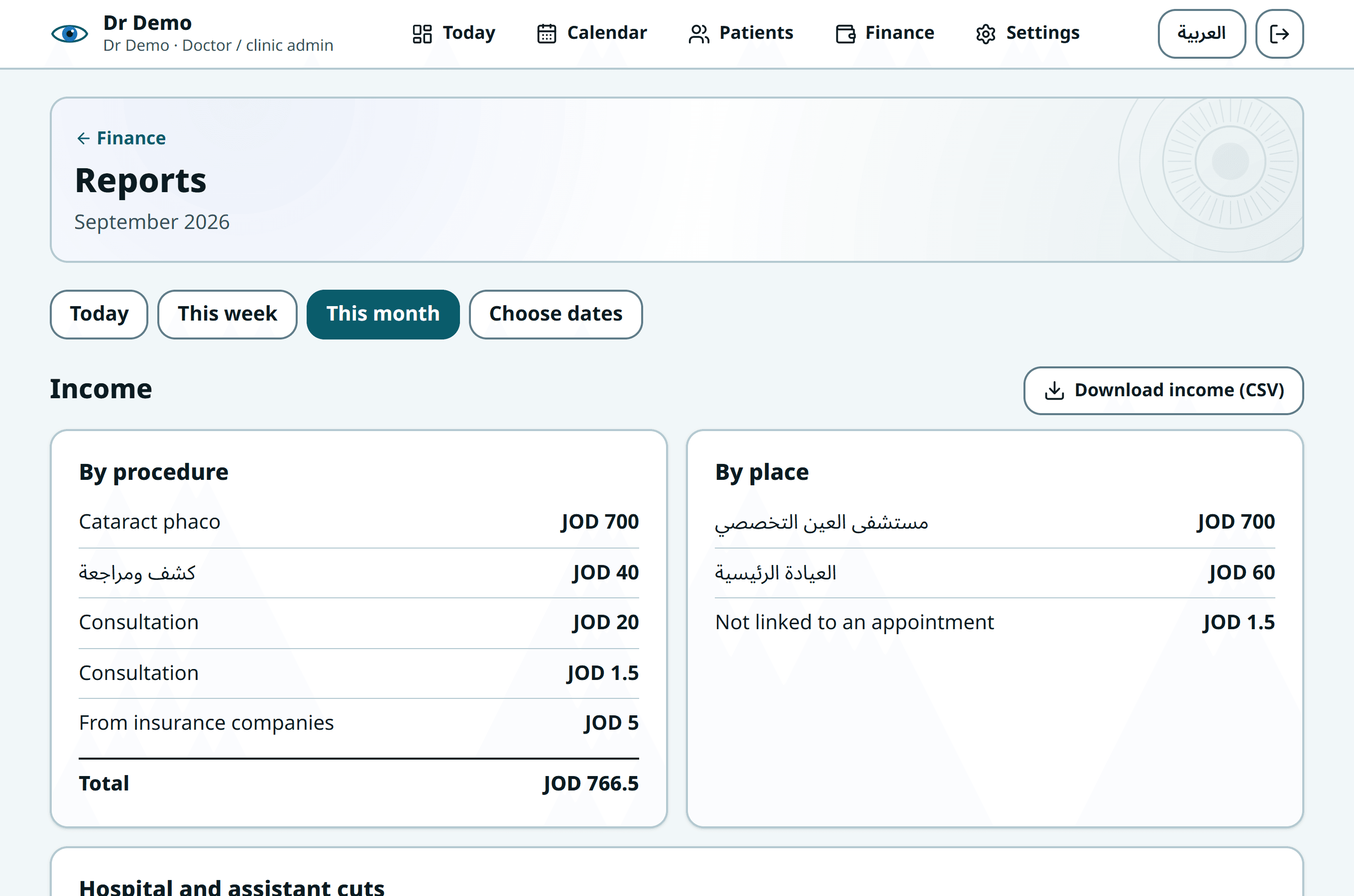Click the Calendar icon in navigation

[547, 34]
